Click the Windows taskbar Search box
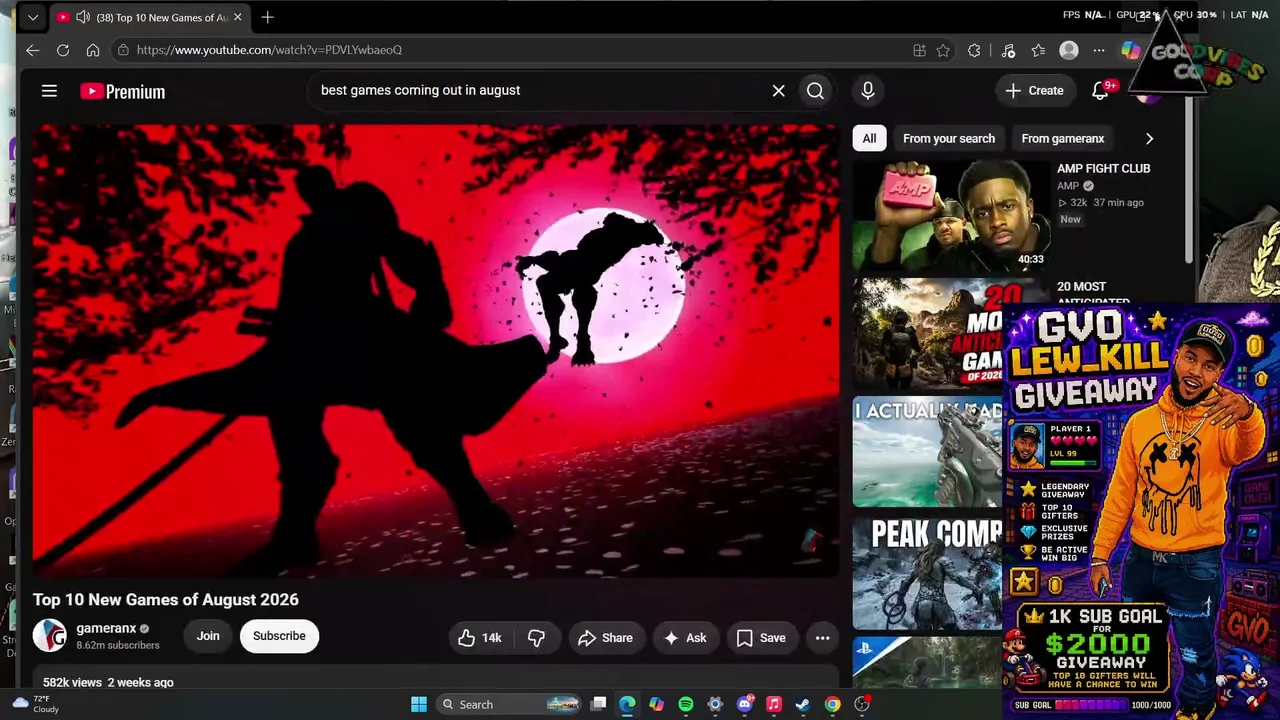Image resolution: width=1280 pixels, height=720 pixels. tap(510, 704)
